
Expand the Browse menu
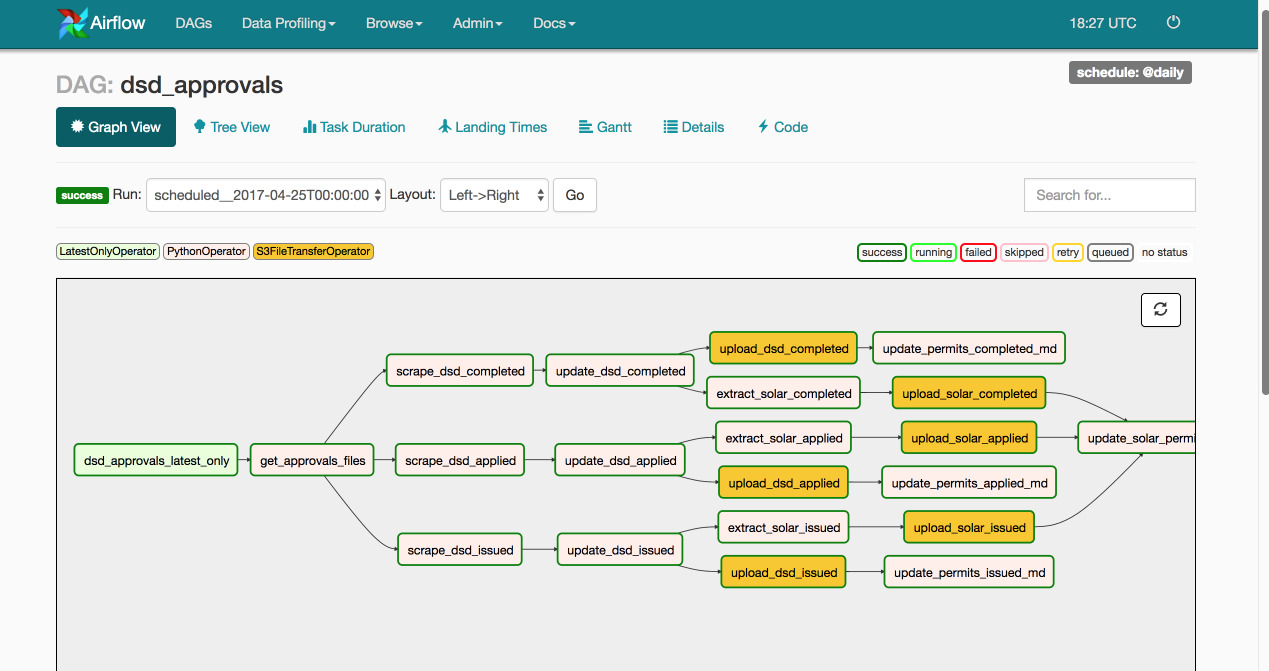pyautogui.click(x=394, y=23)
